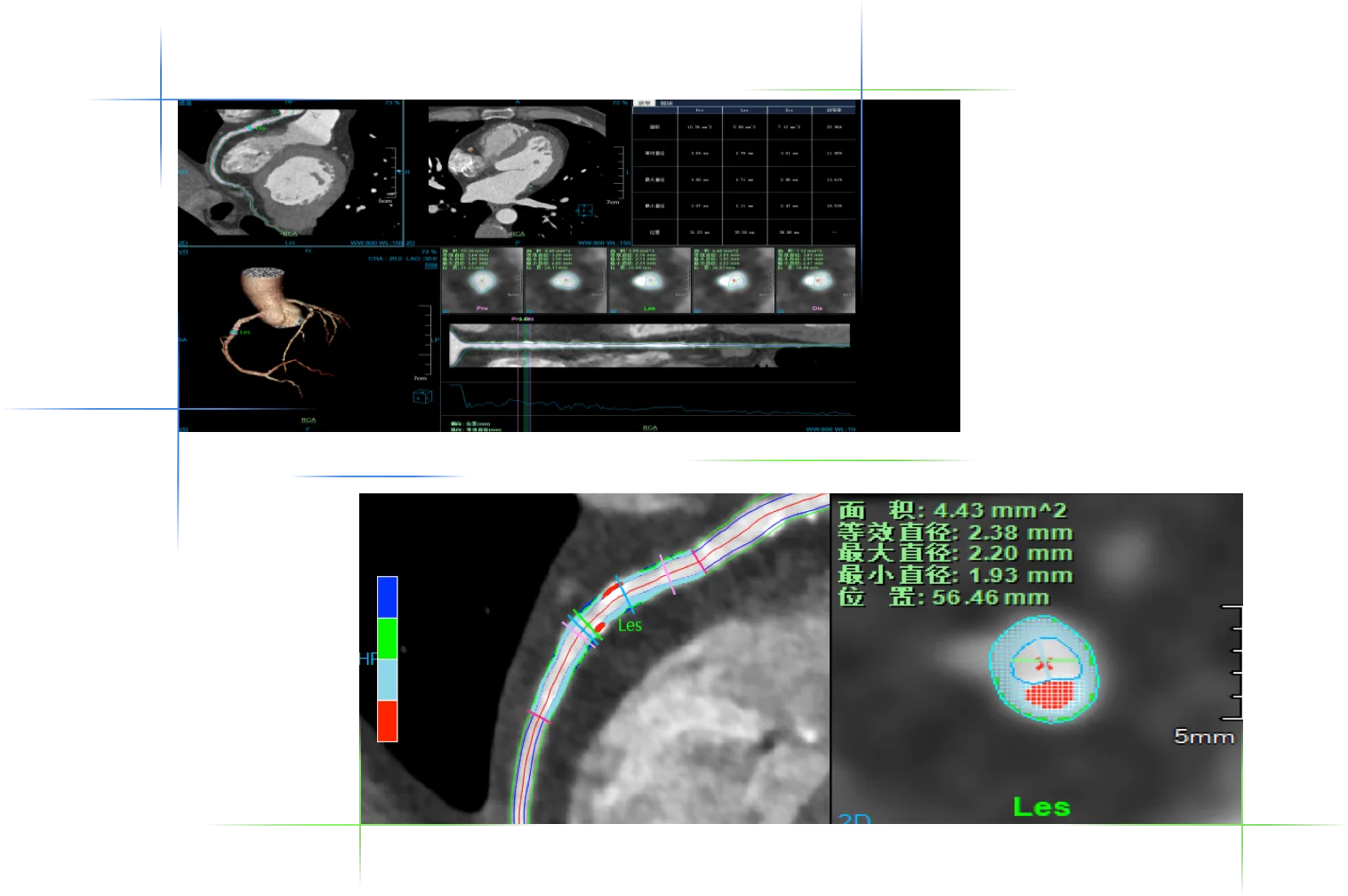Click the '5mm' scale label
Image resolution: width=1348 pixels, height=896 pixels.
[1204, 737]
